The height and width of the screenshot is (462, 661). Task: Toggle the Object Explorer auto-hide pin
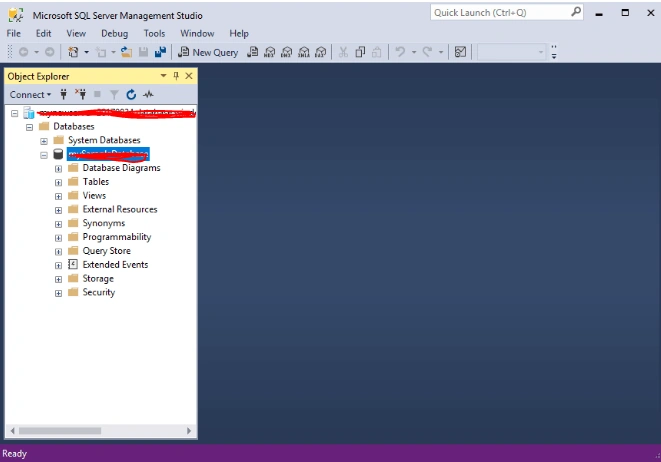tap(176, 76)
